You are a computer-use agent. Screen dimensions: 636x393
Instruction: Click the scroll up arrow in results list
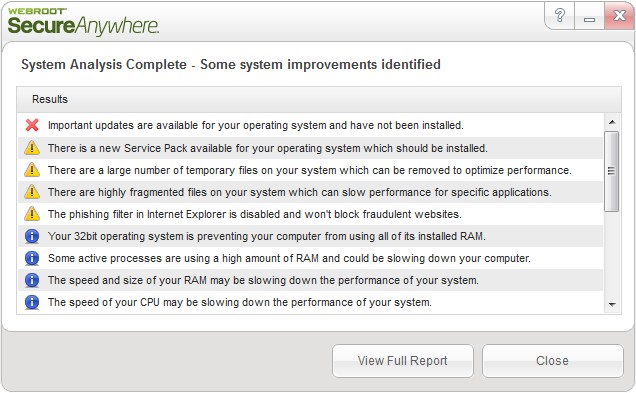612,122
